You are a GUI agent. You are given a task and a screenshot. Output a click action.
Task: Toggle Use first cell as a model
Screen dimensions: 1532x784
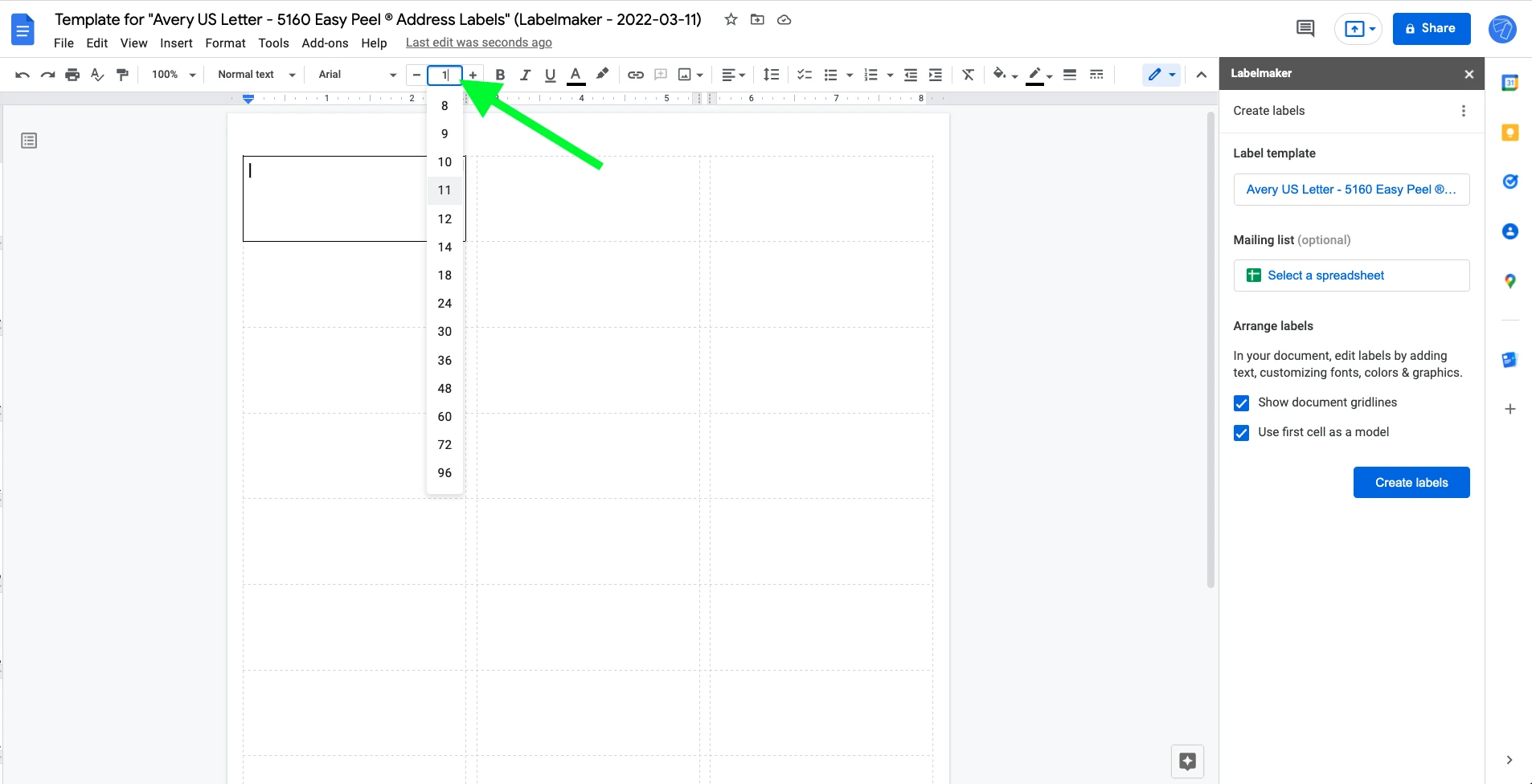(x=1242, y=432)
